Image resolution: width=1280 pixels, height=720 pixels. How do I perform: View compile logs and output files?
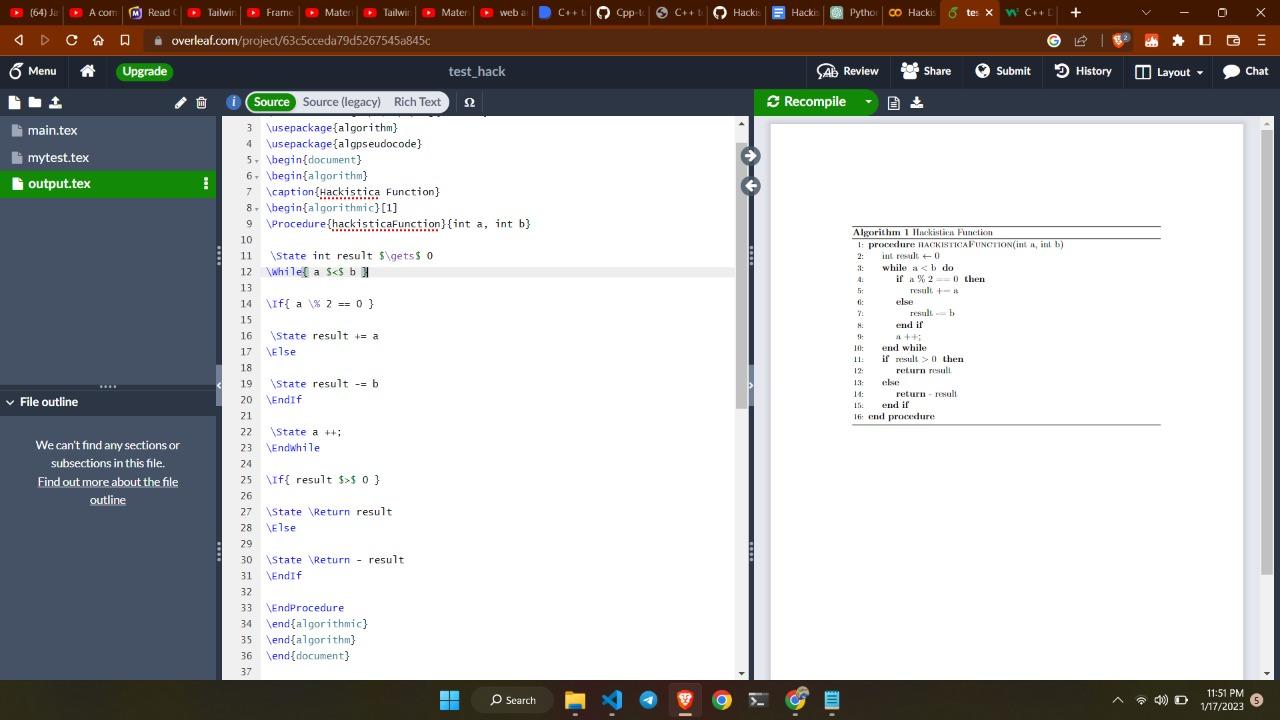tap(894, 102)
